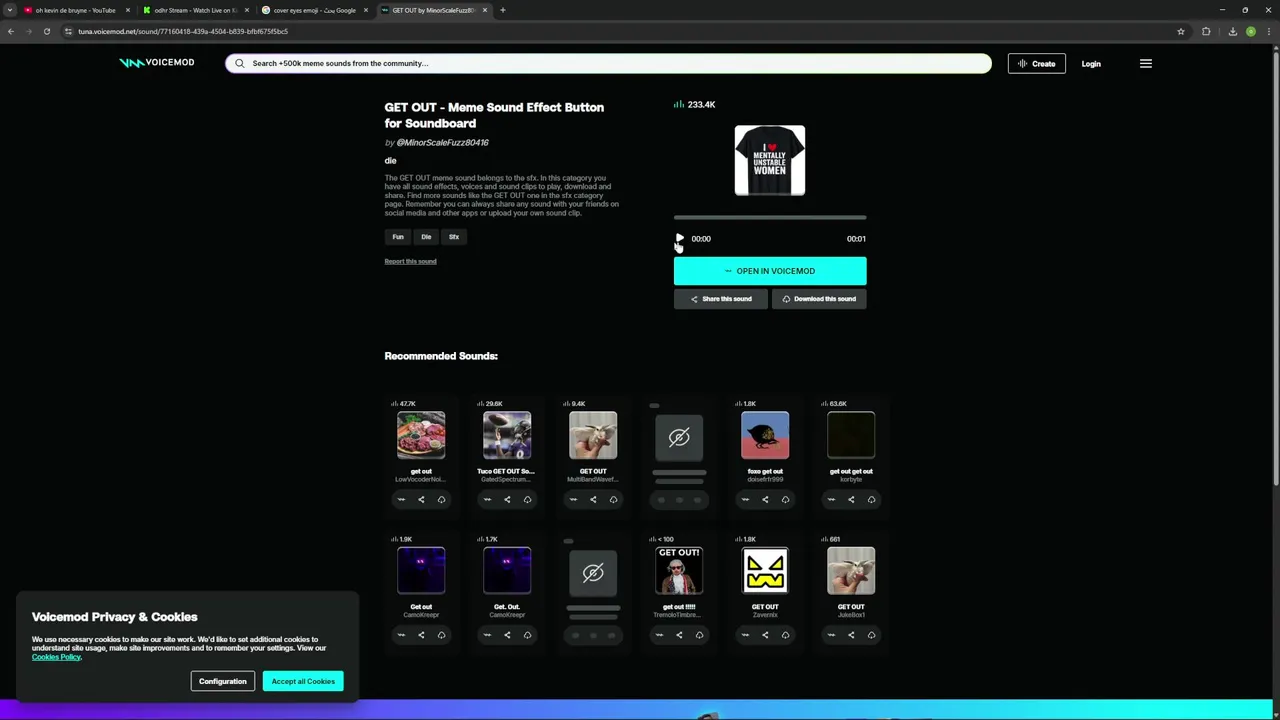Open the Cookies Policy link
1280x720 pixels.
click(56, 657)
